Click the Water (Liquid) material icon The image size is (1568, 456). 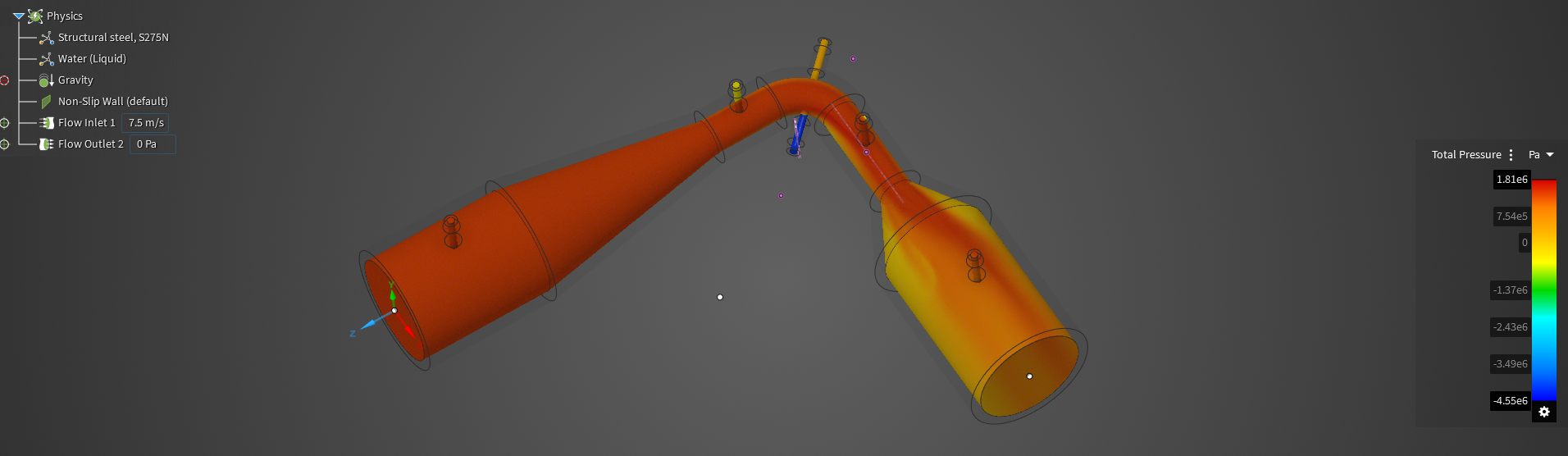[x=47, y=59]
